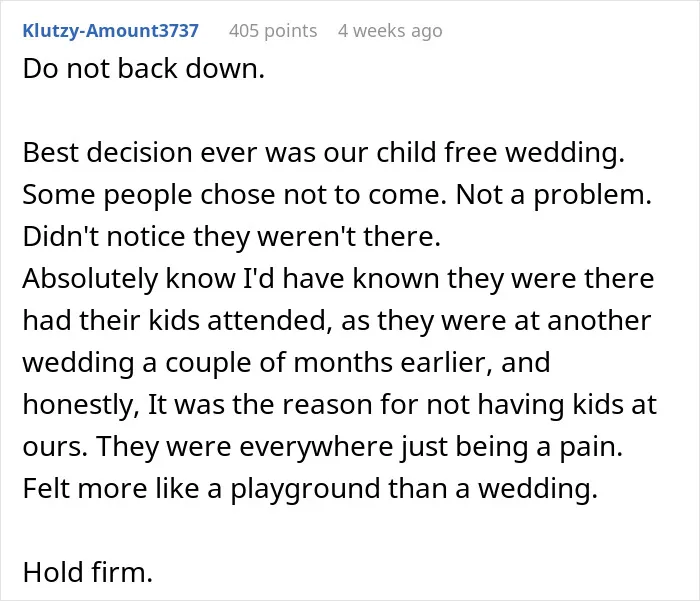Click the line starting 'honestly, It was'
700x601 pixels.
click(x=340, y=405)
